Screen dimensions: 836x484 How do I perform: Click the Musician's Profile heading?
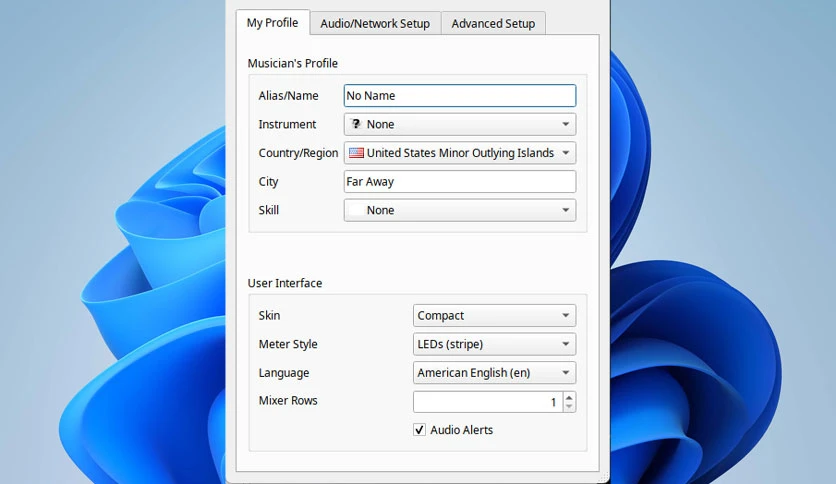click(293, 63)
